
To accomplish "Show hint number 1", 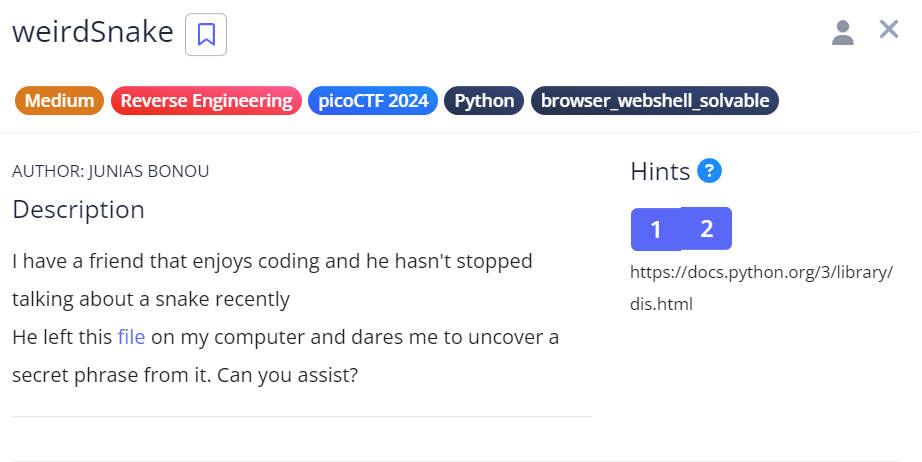I will [656, 229].
